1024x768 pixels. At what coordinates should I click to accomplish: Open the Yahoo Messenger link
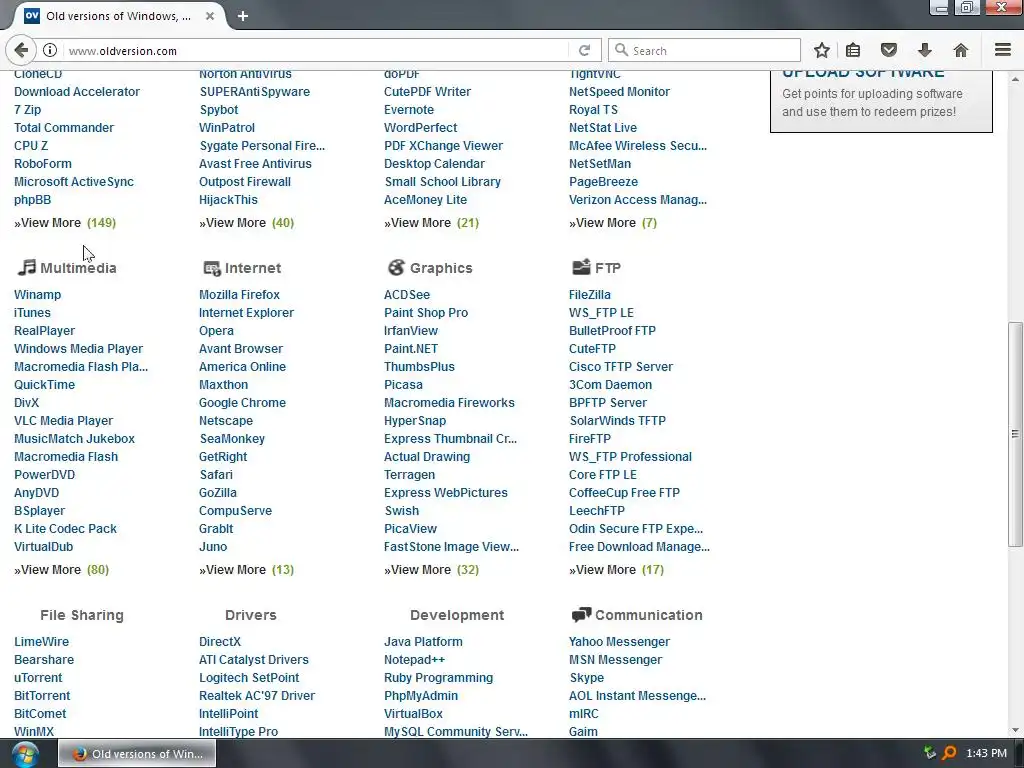(619, 642)
